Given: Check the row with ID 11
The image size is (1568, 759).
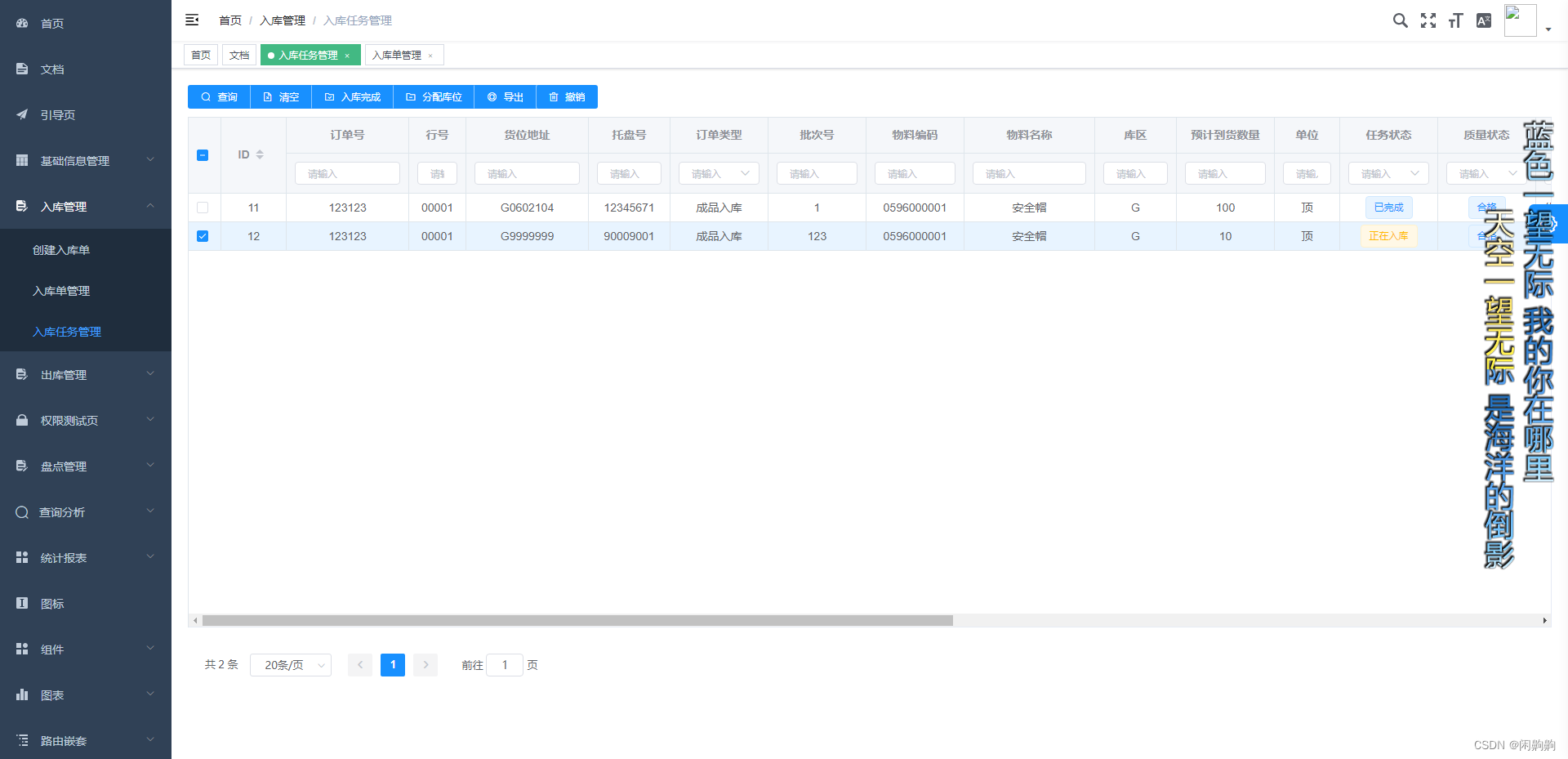Looking at the screenshot, I should click(x=203, y=208).
